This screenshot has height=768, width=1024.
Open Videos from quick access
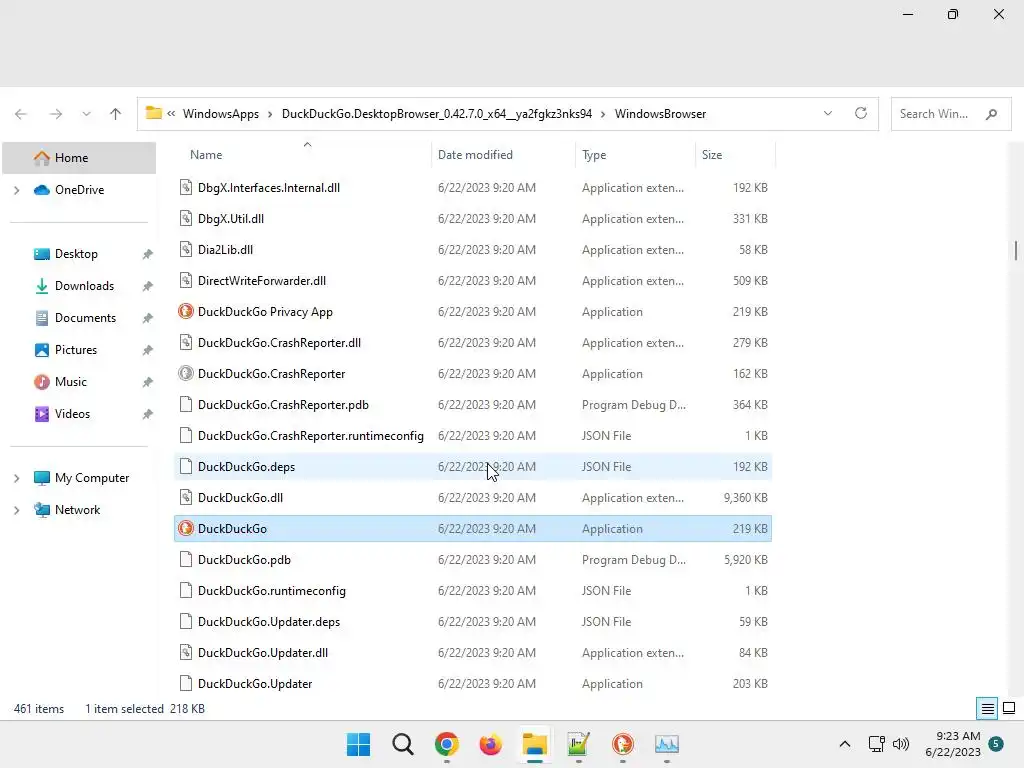tap(72, 413)
